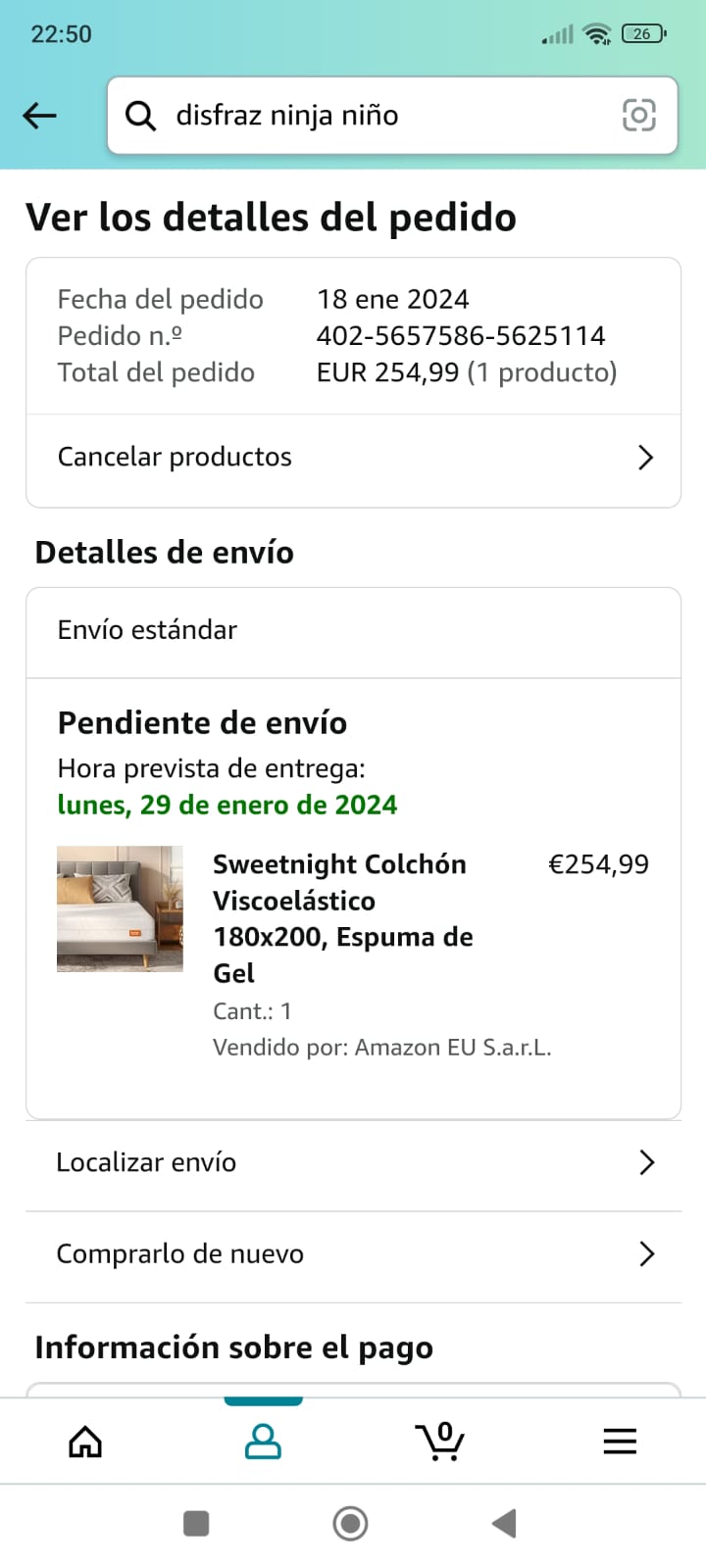The width and height of the screenshot is (706, 1568).
Task: Tap Android recent apps square button
Action: [196, 1524]
